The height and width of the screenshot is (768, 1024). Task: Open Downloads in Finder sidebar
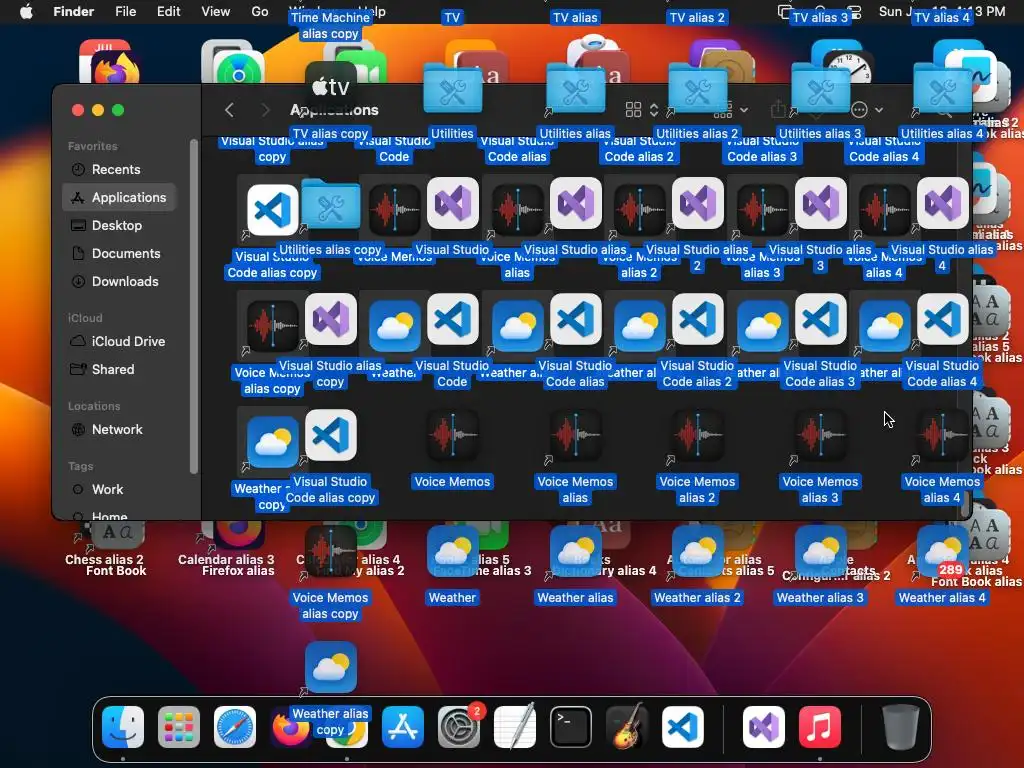pyautogui.click(x=119, y=281)
